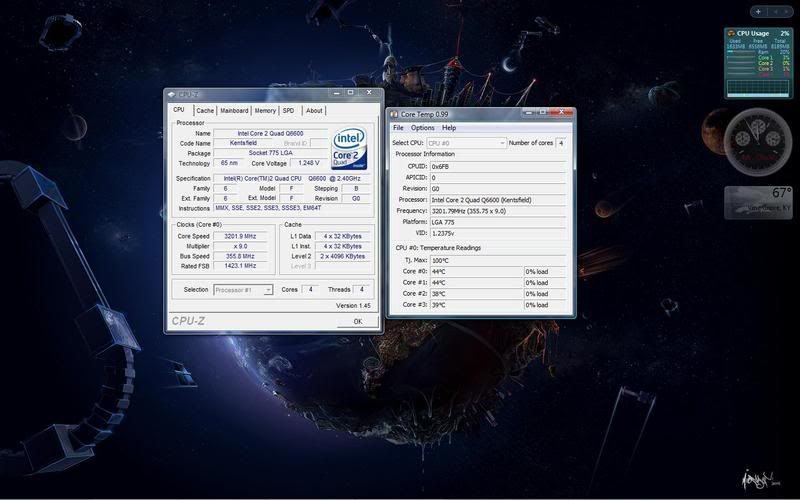
Task: Click the Name field Intel Core 2 Quad Q6600
Action: 270,133
